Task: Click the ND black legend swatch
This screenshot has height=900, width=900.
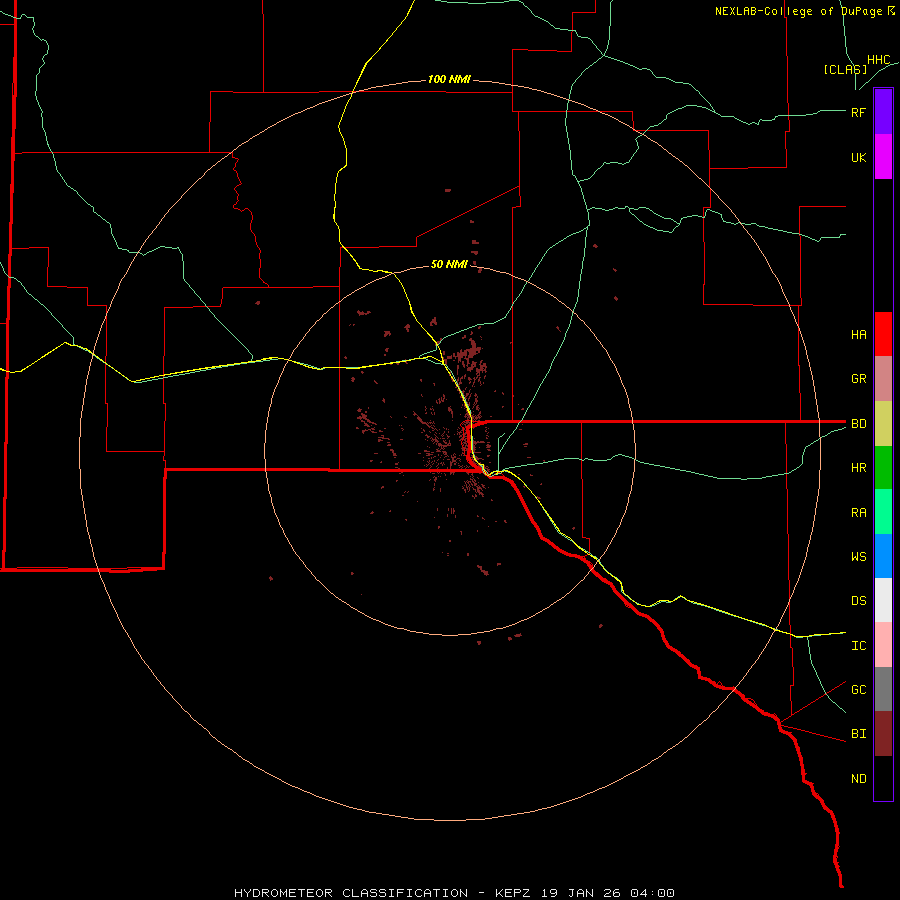Action: (x=883, y=778)
